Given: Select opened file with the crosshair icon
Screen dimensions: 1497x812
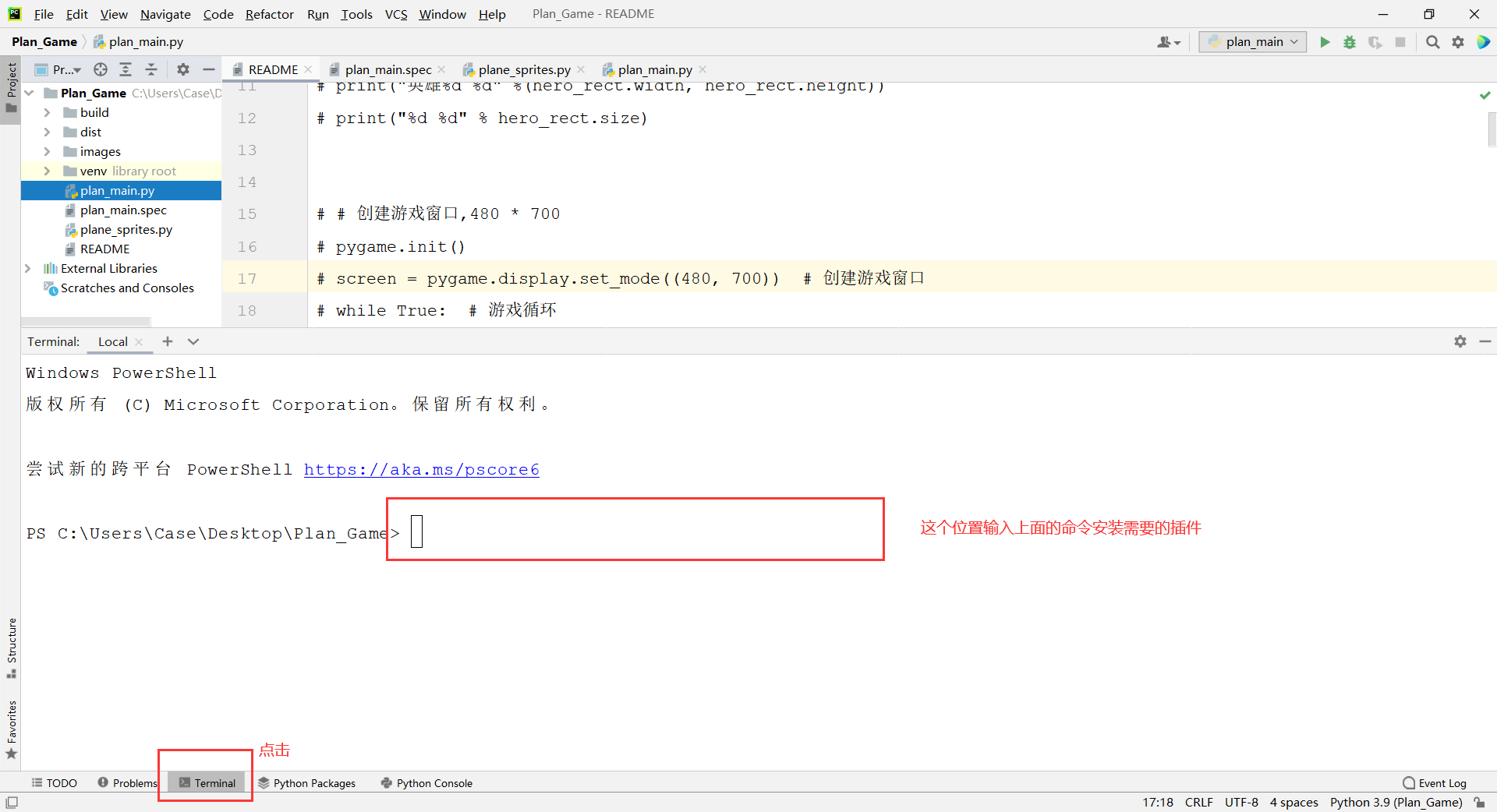Looking at the screenshot, I should point(100,69).
